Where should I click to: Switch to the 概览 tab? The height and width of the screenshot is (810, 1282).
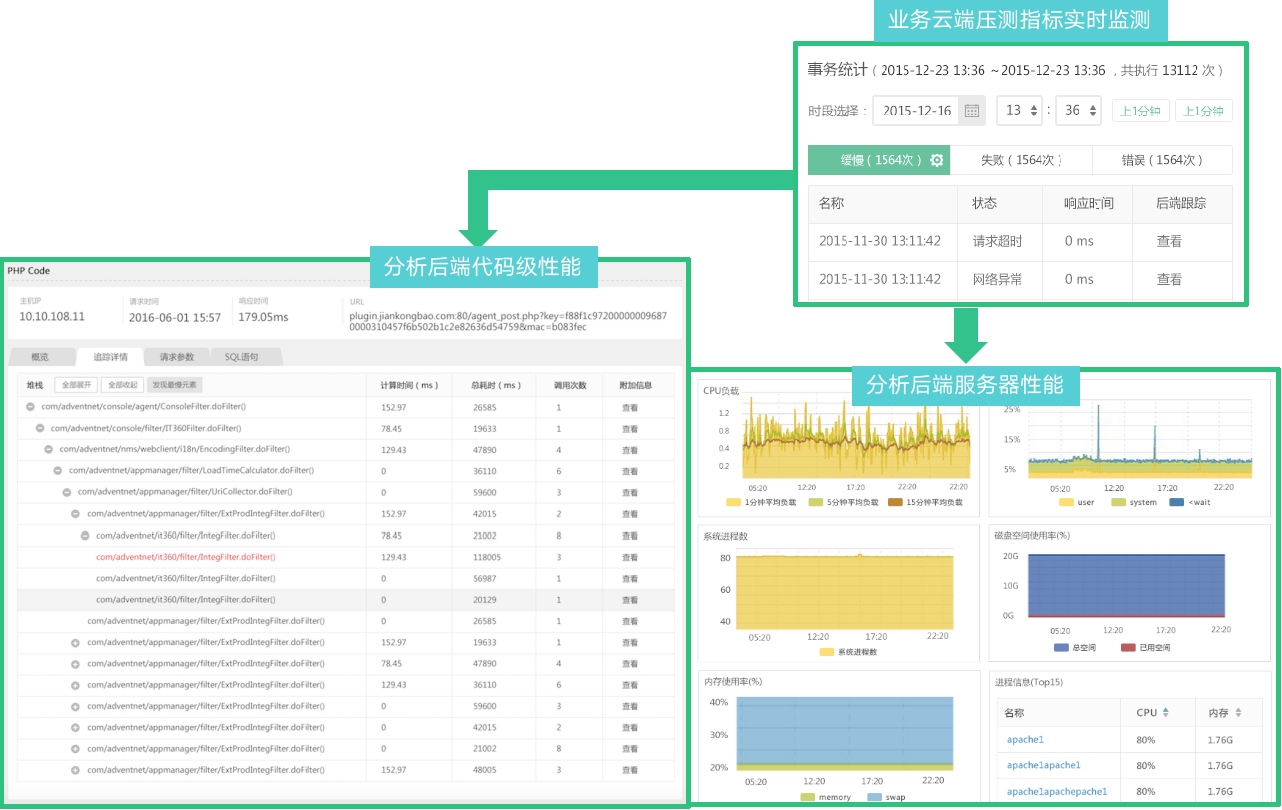pos(40,356)
